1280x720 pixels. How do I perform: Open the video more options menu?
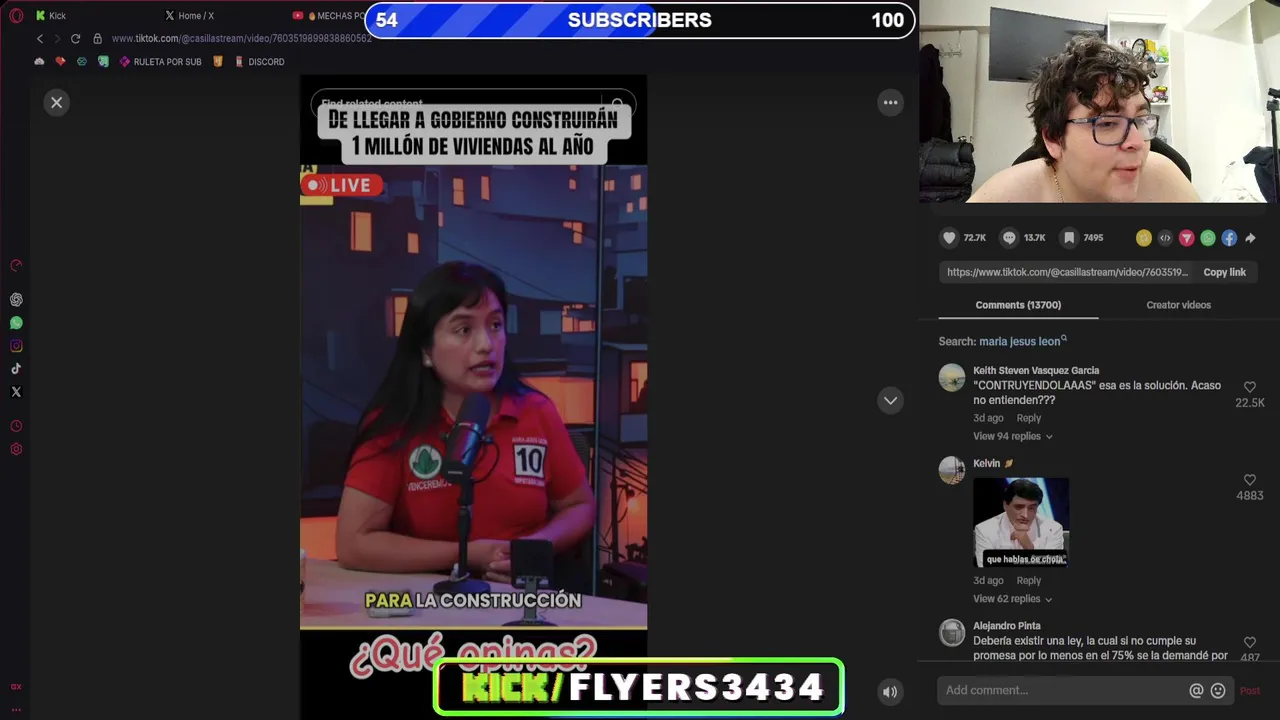[890, 102]
